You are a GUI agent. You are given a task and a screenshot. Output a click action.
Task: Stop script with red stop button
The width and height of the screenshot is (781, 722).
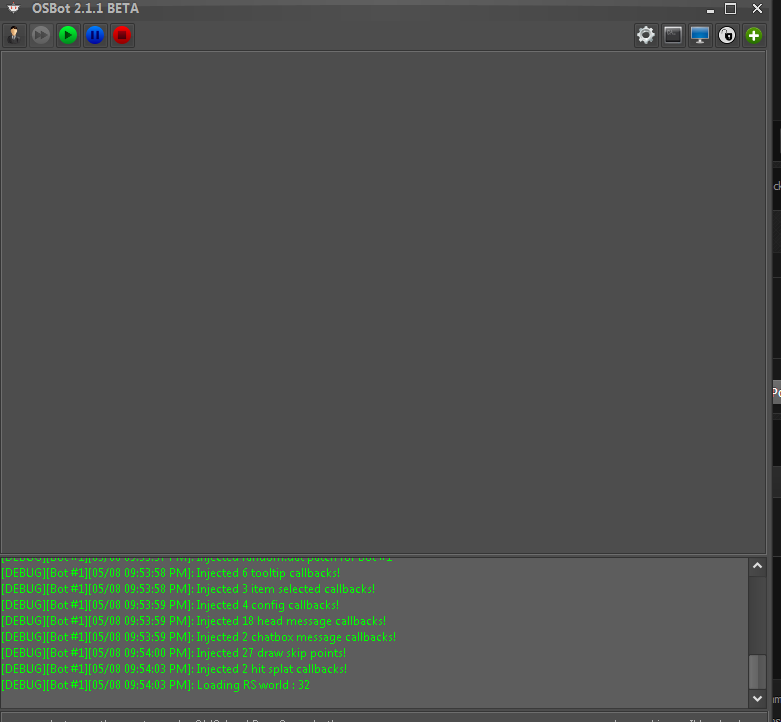[x=122, y=35]
